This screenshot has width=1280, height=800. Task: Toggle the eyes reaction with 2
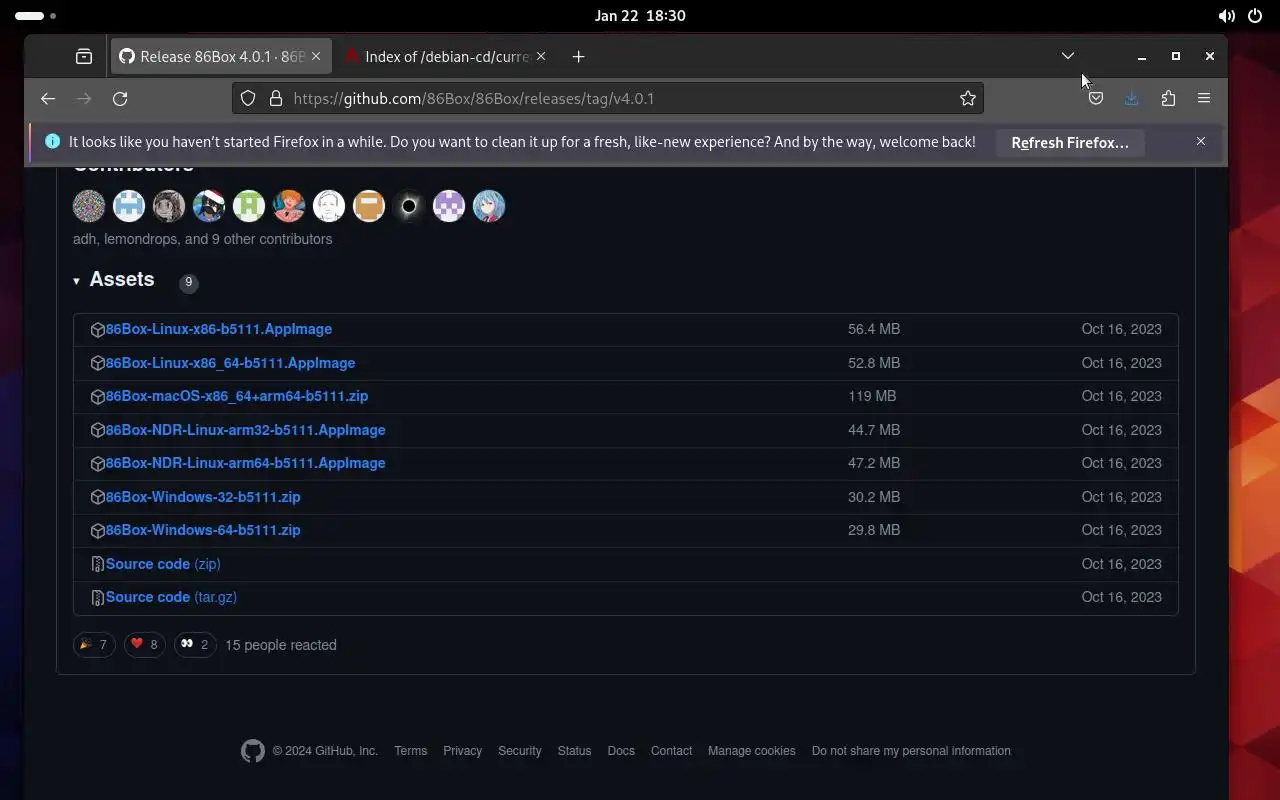coord(195,645)
